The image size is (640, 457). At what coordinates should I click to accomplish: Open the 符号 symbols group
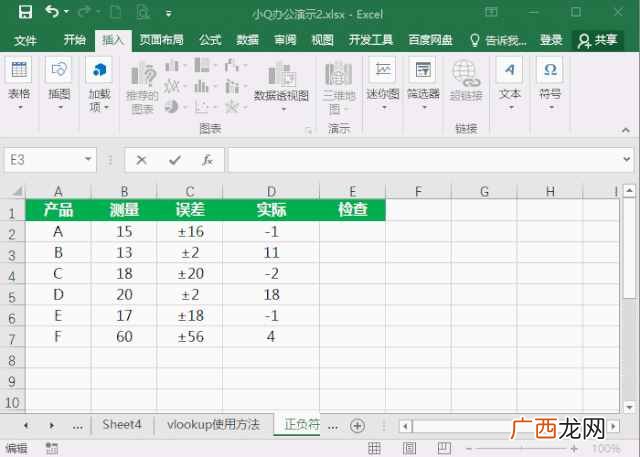tap(550, 85)
